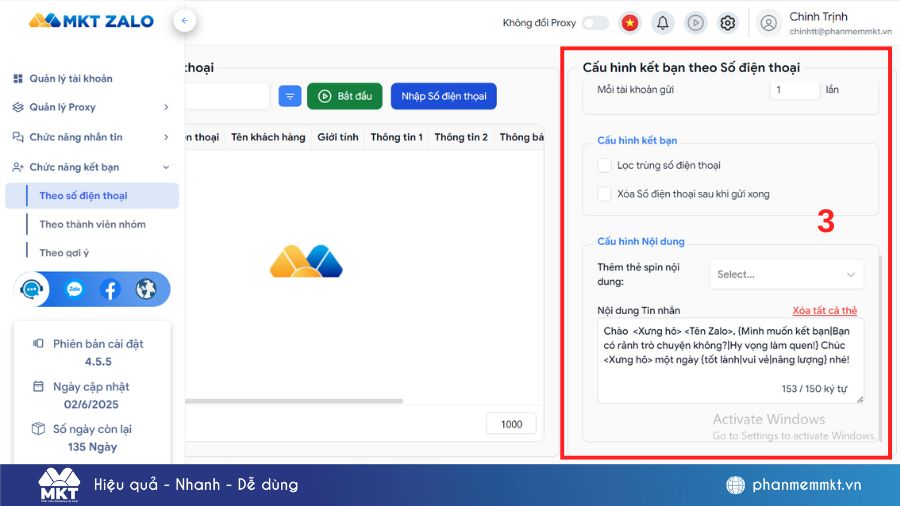Collapse Chức năng kết bạn menu
Viewport: 900px width, 506px height.
[92, 167]
